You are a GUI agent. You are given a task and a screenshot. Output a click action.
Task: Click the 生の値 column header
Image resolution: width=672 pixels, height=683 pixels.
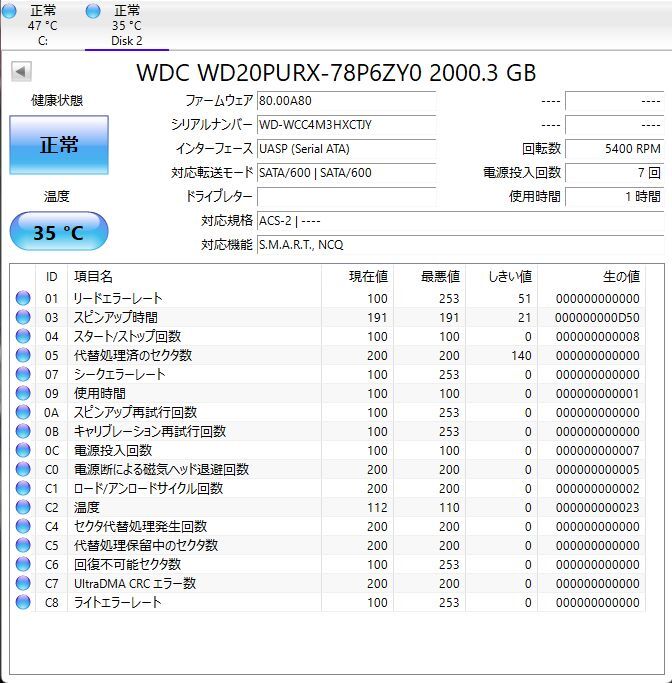coord(591,277)
